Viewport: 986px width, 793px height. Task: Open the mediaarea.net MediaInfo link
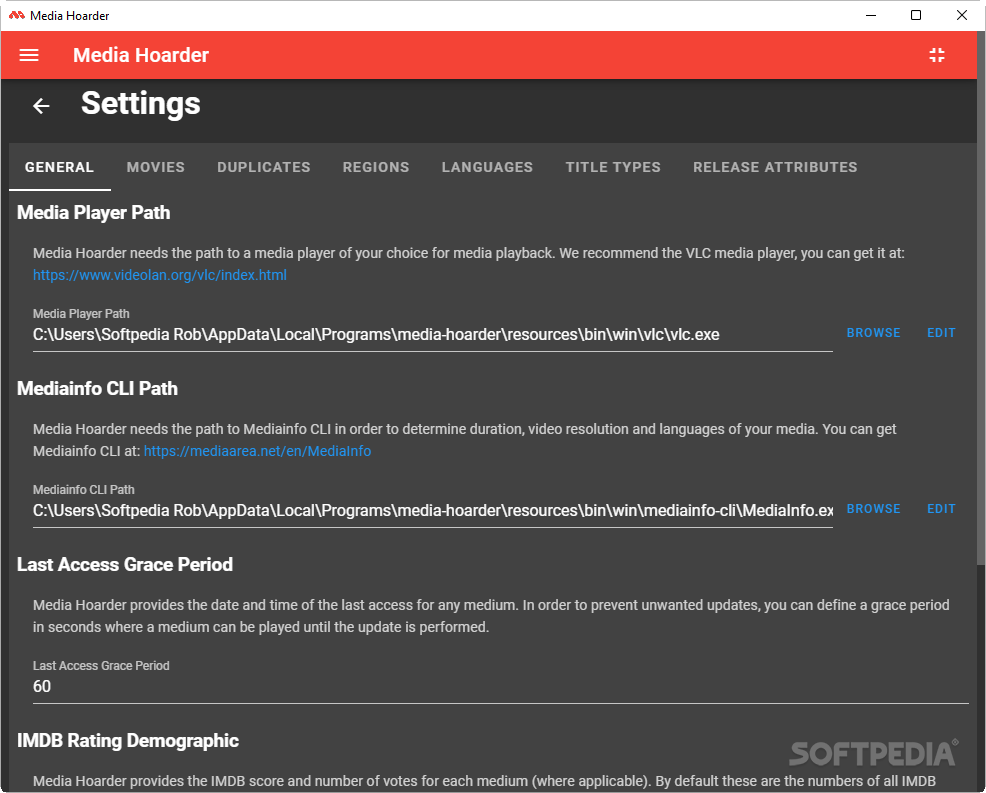(x=257, y=452)
